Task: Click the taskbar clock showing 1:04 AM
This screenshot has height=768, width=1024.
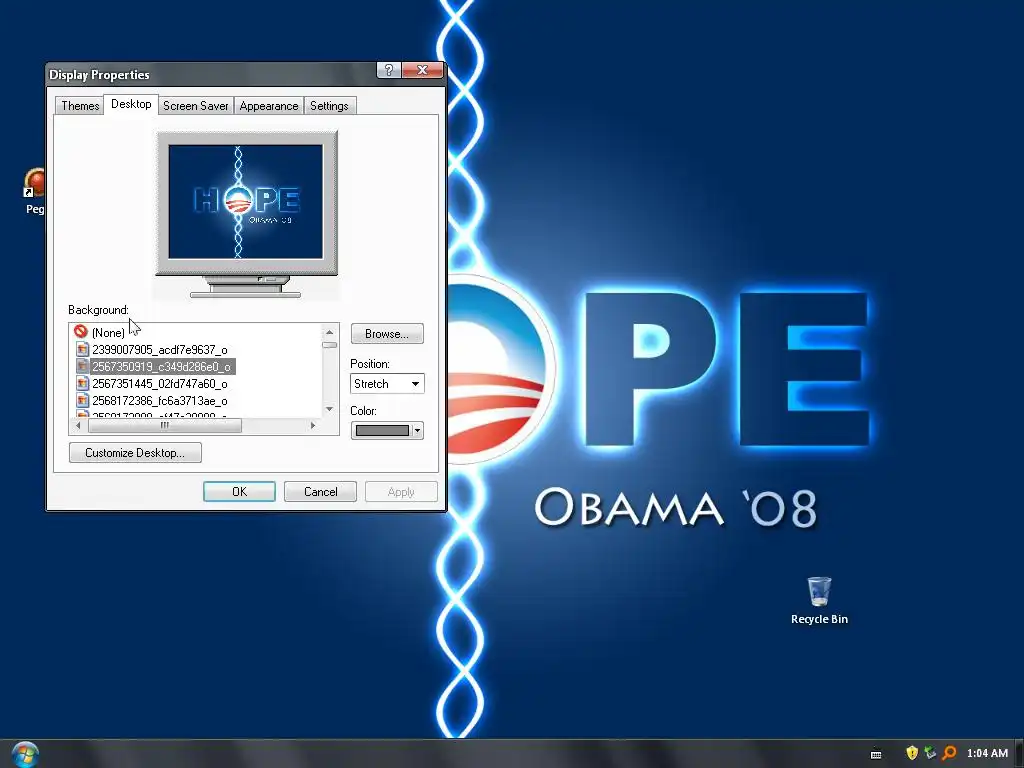Action: [987, 753]
